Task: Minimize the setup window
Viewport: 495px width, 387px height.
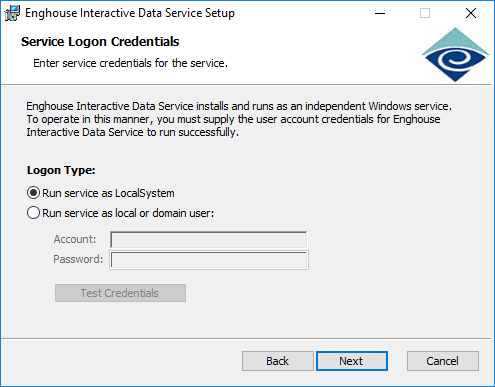Action: (x=380, y=13)
